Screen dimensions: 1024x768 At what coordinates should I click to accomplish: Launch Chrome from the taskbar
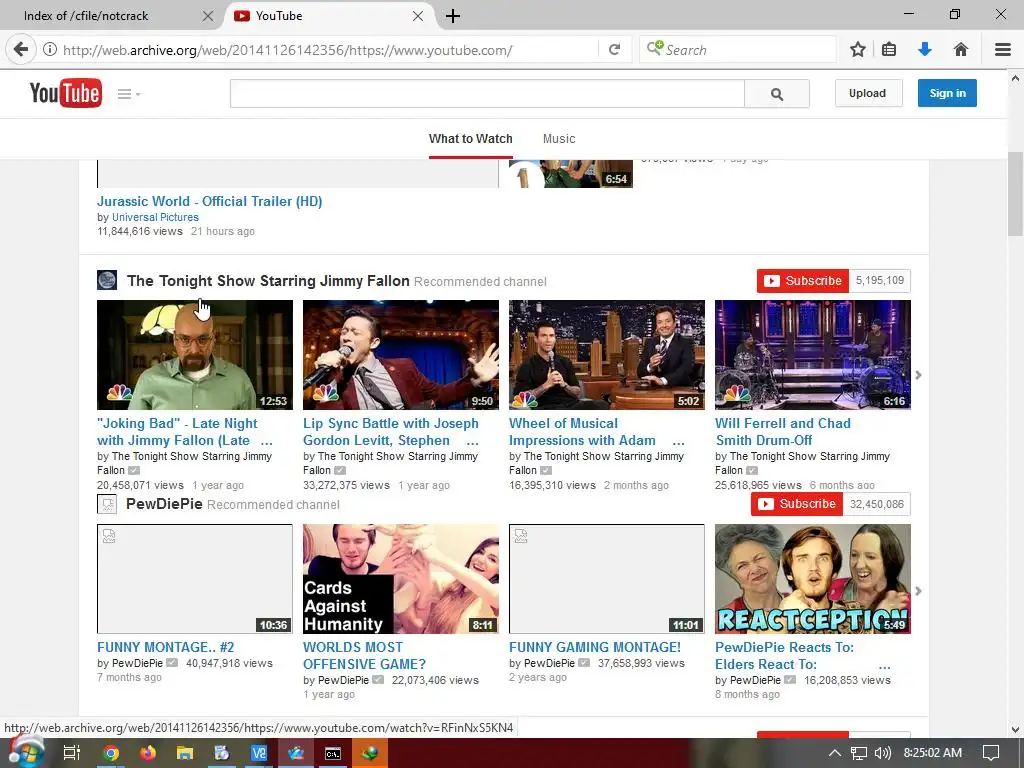[x=111, y=753]
